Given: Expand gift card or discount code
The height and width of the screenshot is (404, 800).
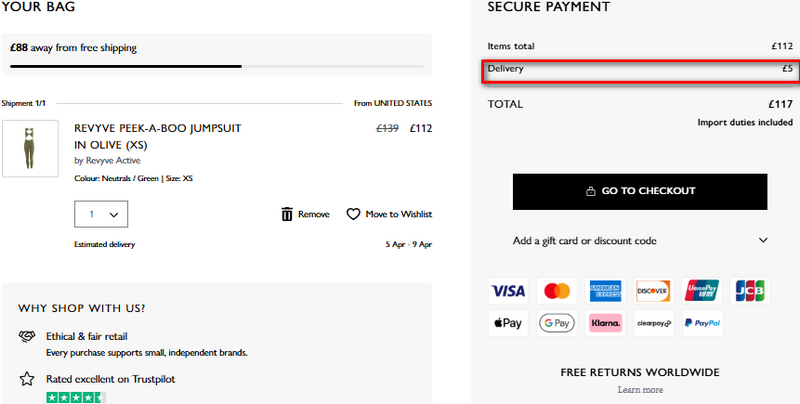Looking at the screenshot, I should coord(640,241).
